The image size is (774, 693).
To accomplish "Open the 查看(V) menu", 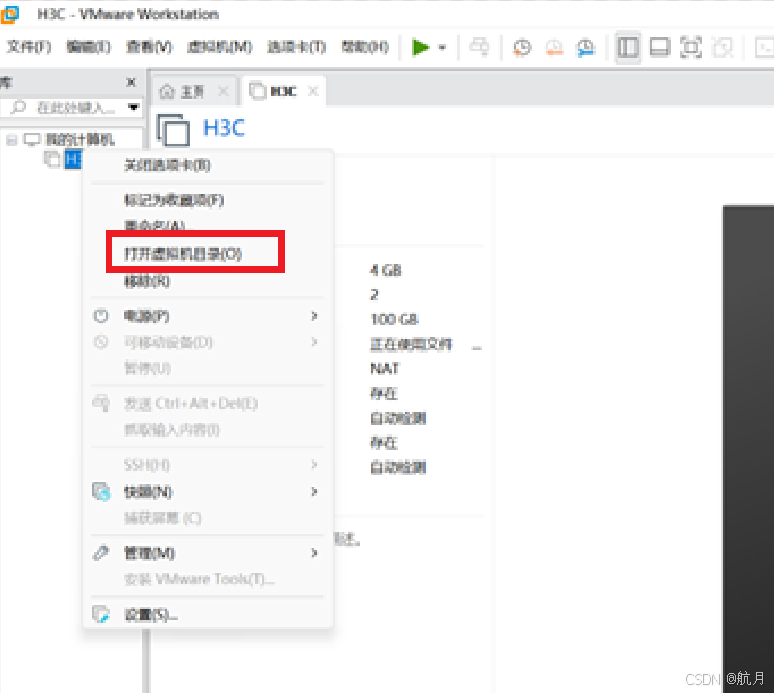I will click(149, 47).
